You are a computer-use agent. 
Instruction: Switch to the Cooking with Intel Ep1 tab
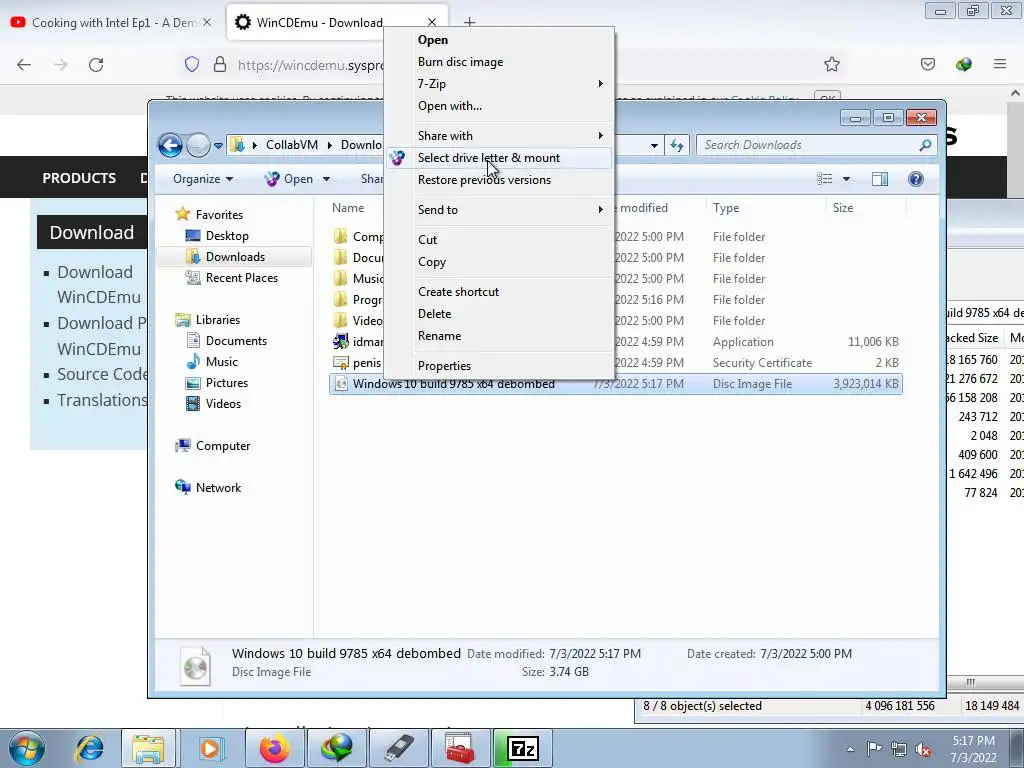112,23
